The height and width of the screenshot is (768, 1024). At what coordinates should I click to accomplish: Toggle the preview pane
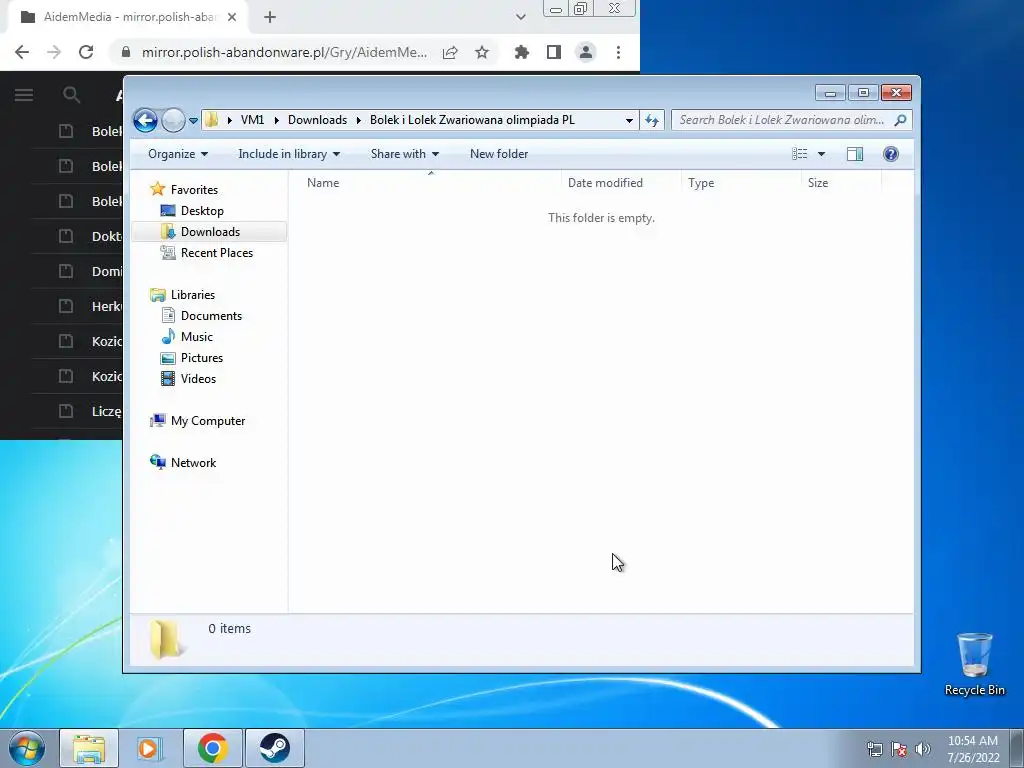coord(855,154)
